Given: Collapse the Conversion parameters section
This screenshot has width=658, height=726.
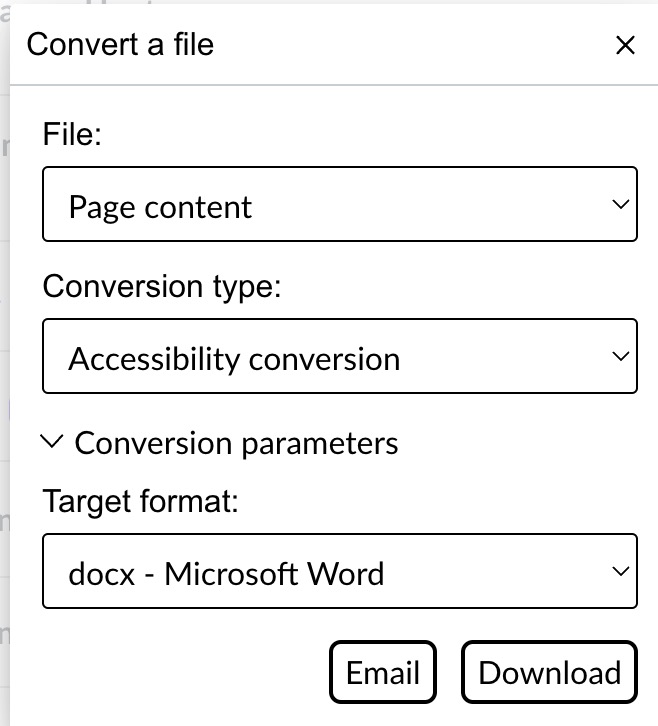Looking at the screenshot, I should pyautogui.click(x=219, y=443).
